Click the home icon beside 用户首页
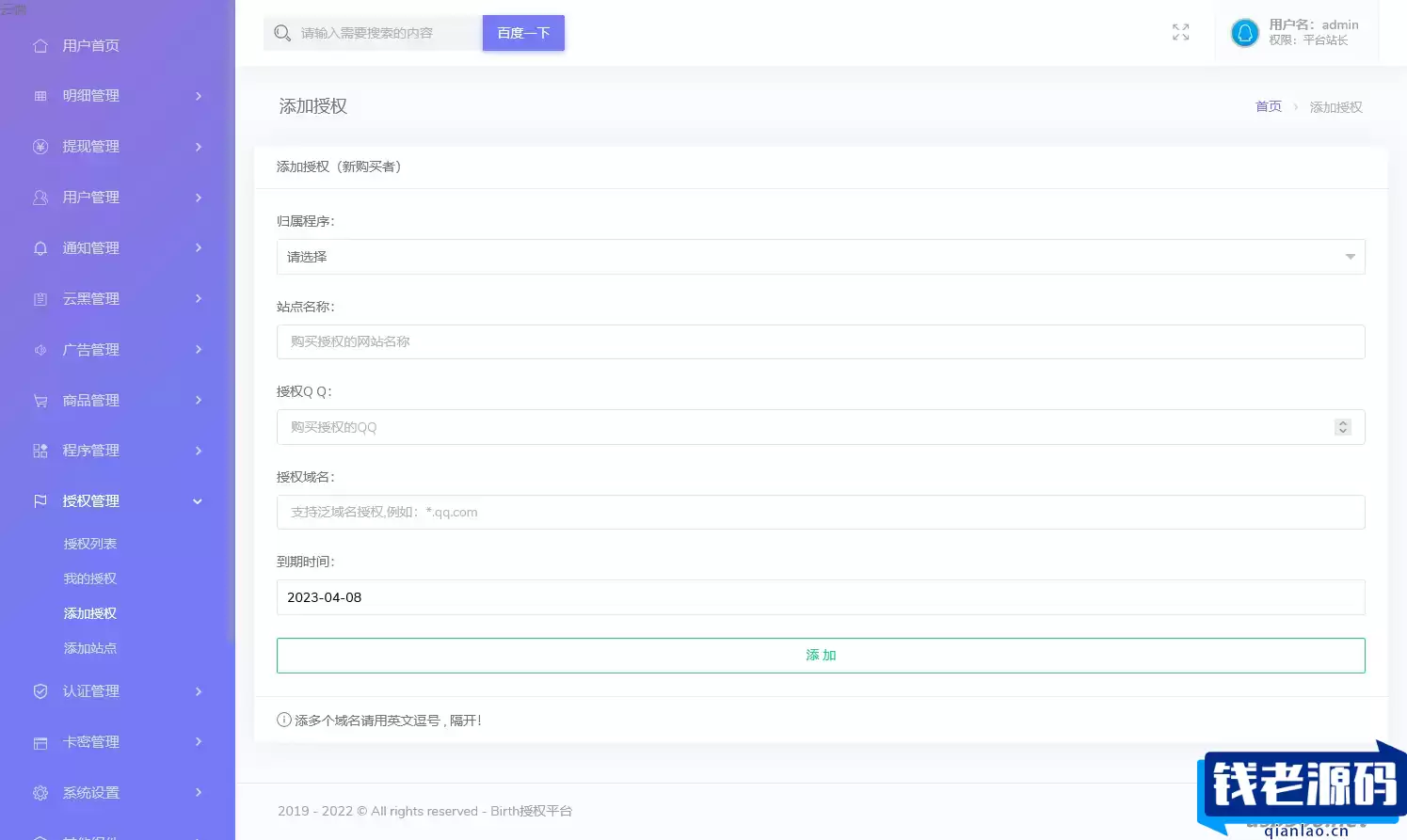The width and height of the screenshot is (1407, 840). [40, 45]
